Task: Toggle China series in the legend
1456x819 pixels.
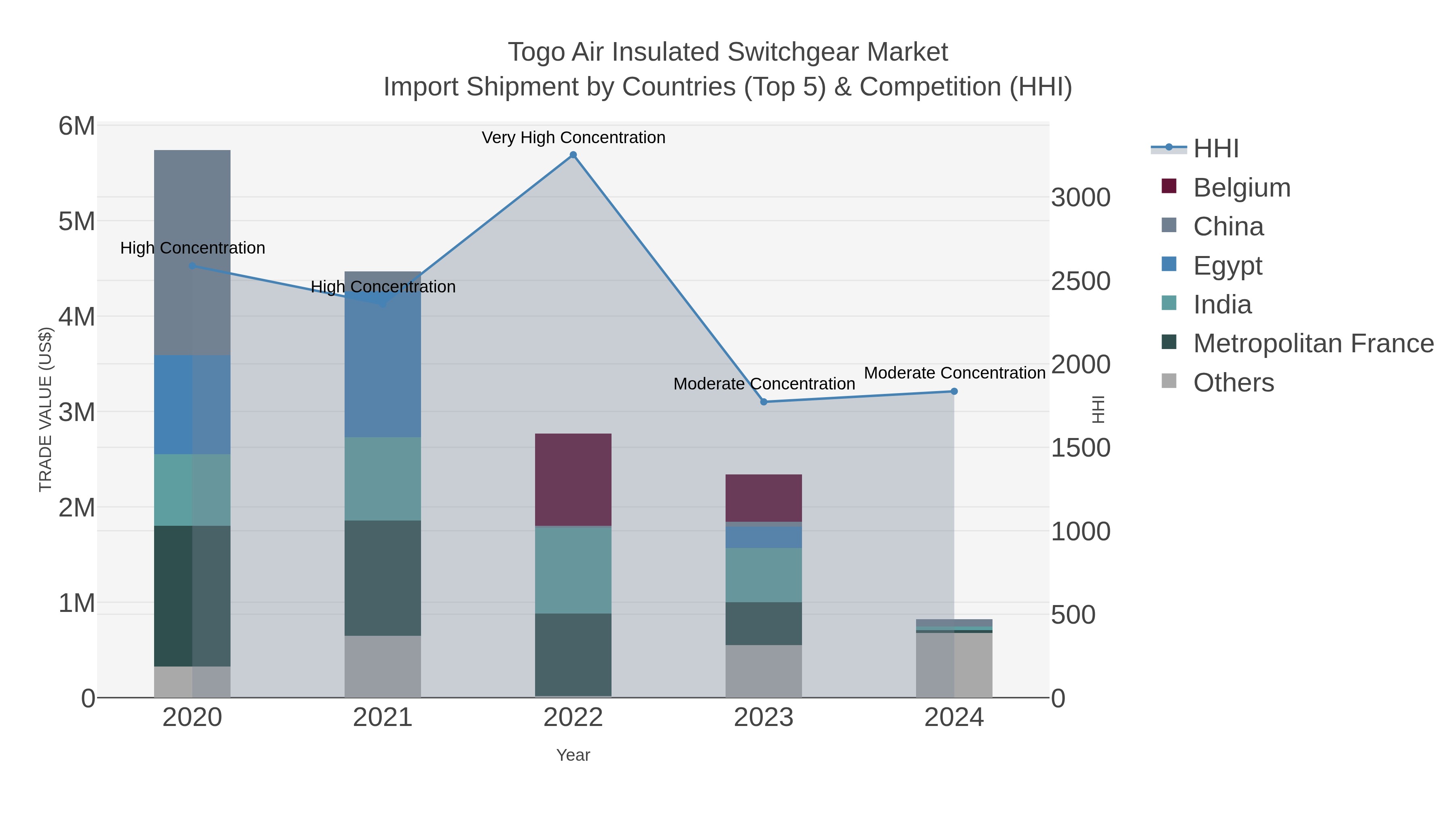Action: tap(1213, 226)
